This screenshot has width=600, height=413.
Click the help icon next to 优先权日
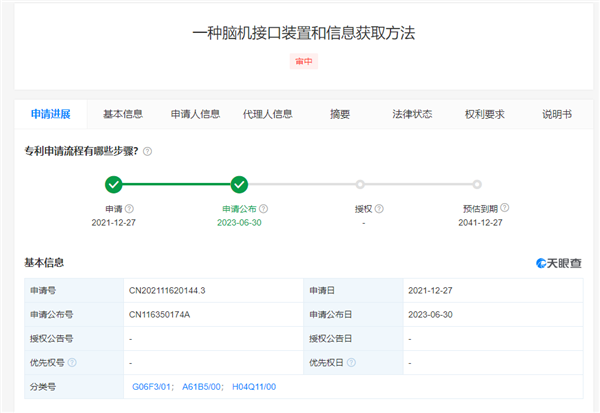click(x=351, y=362)
